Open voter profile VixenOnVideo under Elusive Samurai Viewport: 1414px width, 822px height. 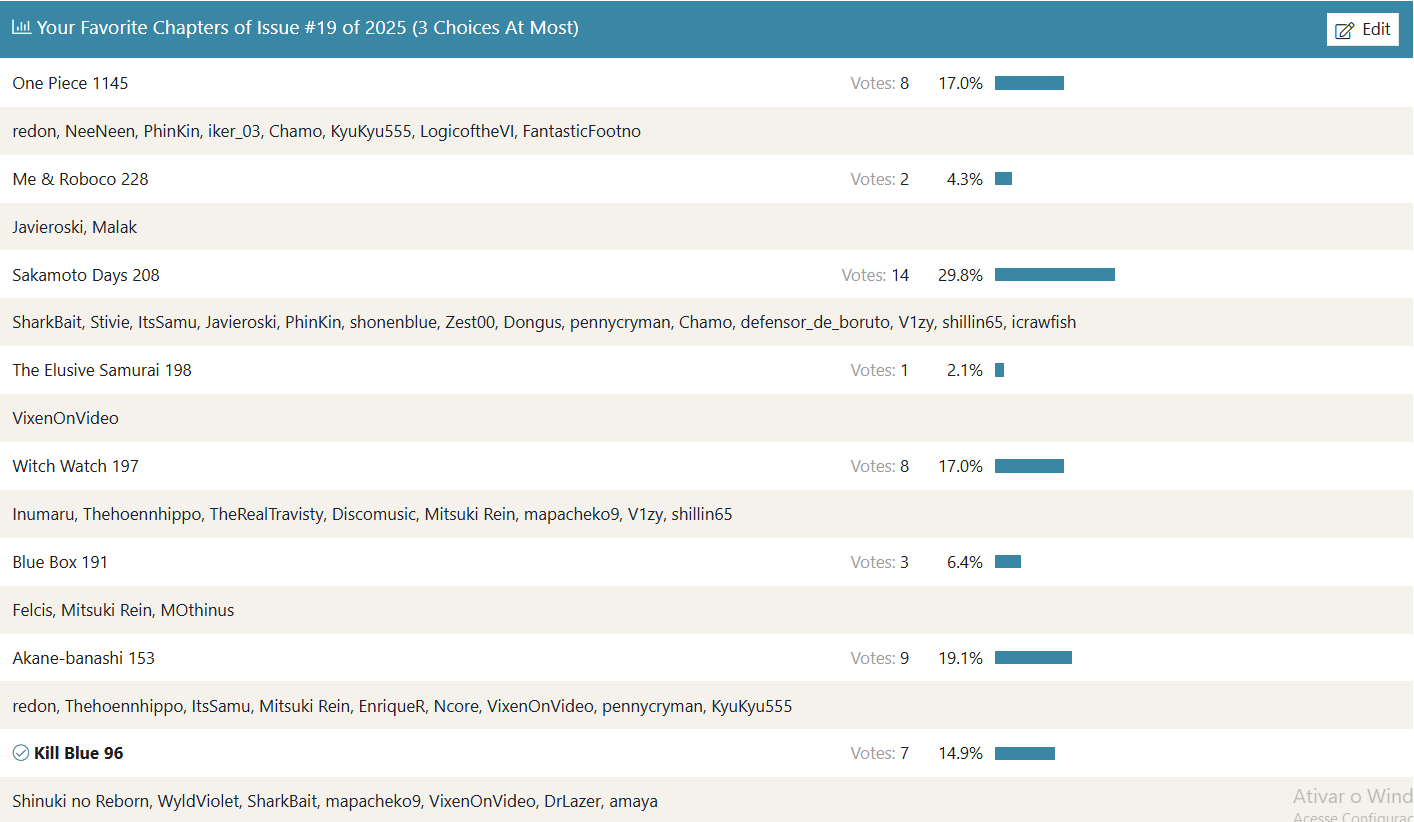(x=65, y=418)
